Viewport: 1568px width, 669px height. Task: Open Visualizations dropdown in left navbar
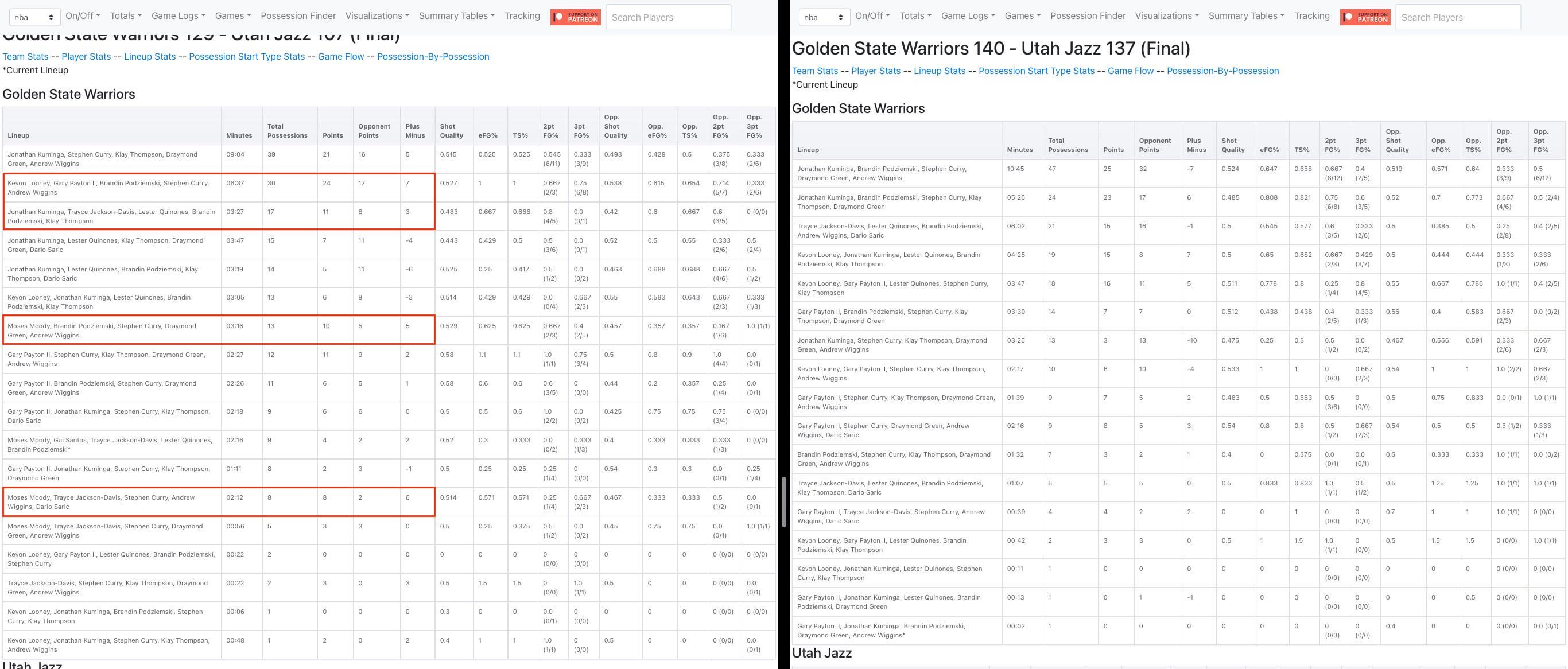377,16
